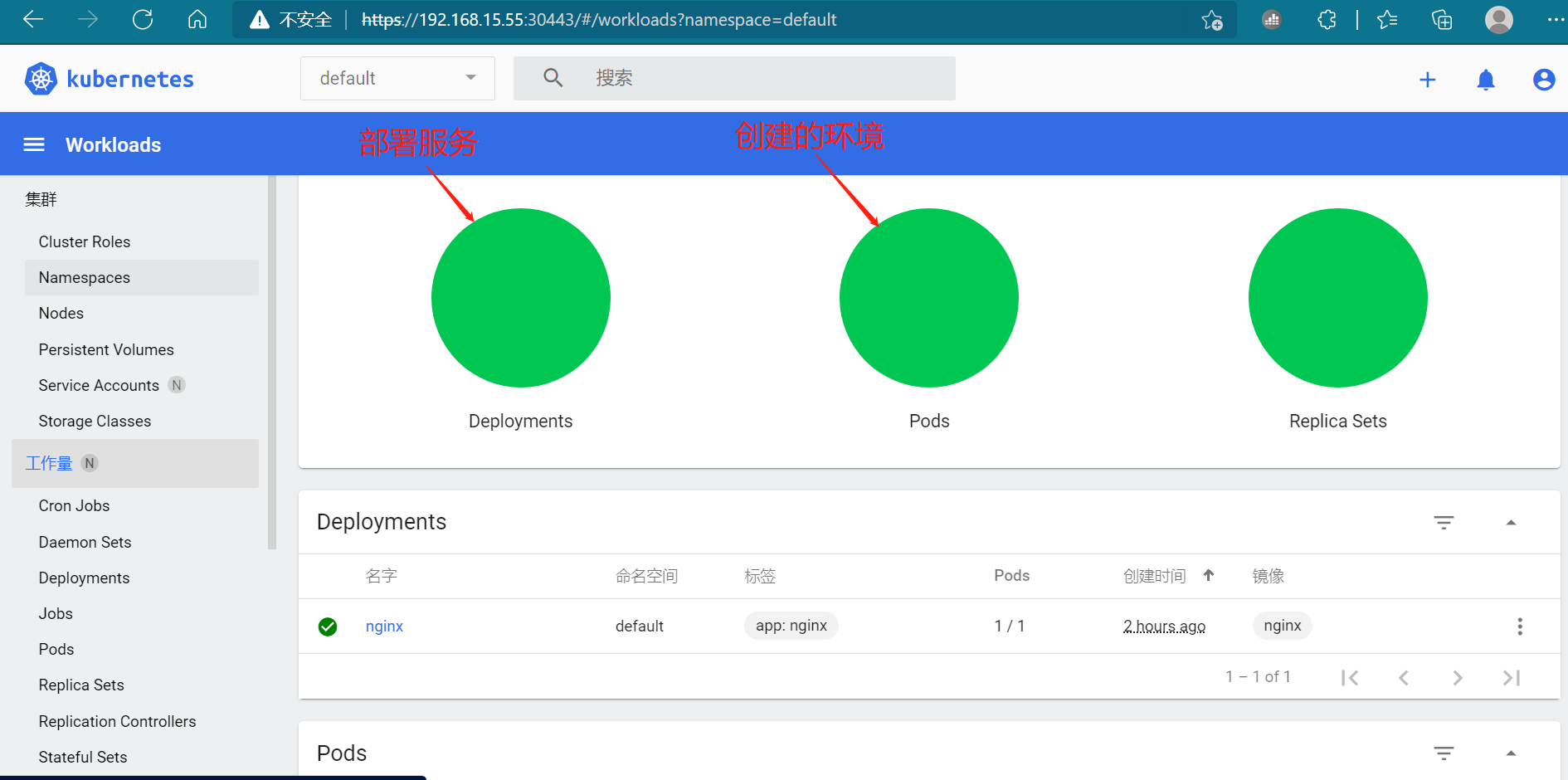Open the browser collections icon
This screenshot has height=780, width=1568.
tap(1442, 20)
